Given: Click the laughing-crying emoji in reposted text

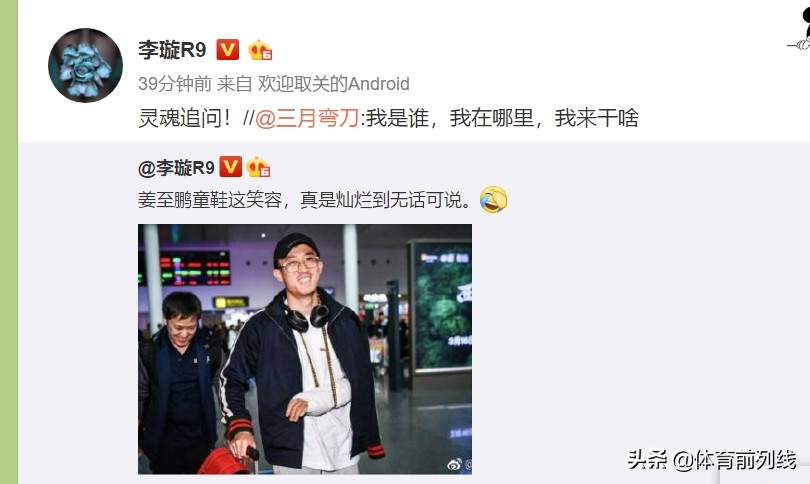Looking at the screenshot, I should [493, 200].
